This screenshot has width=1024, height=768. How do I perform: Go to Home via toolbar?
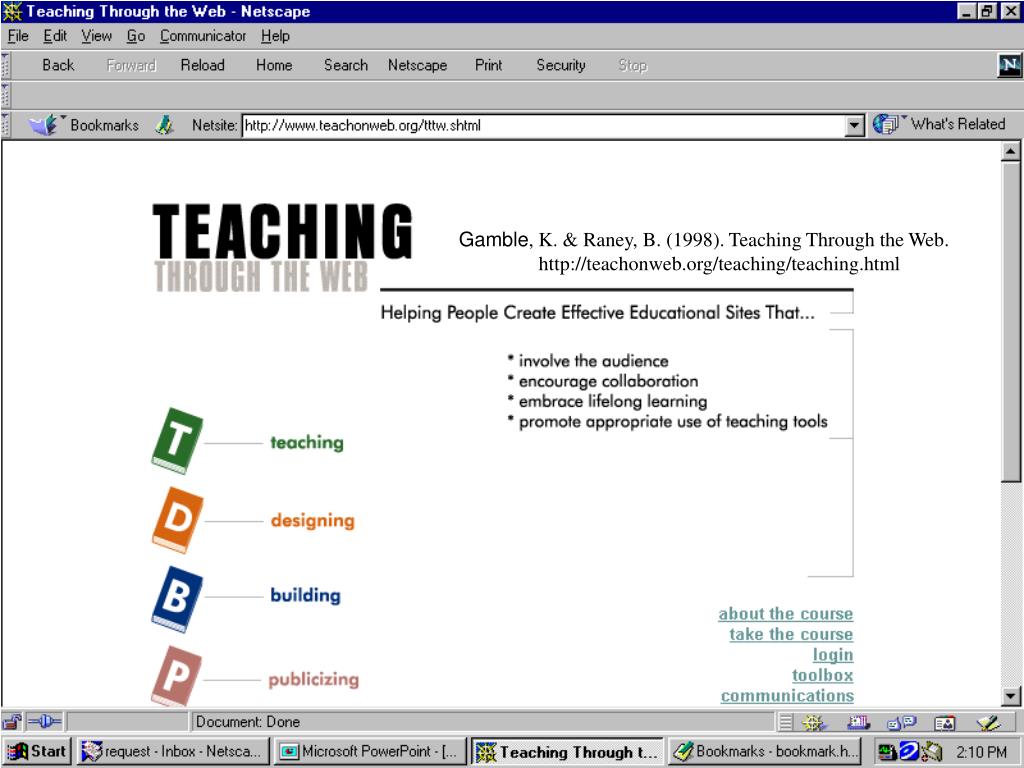point(274,65)
